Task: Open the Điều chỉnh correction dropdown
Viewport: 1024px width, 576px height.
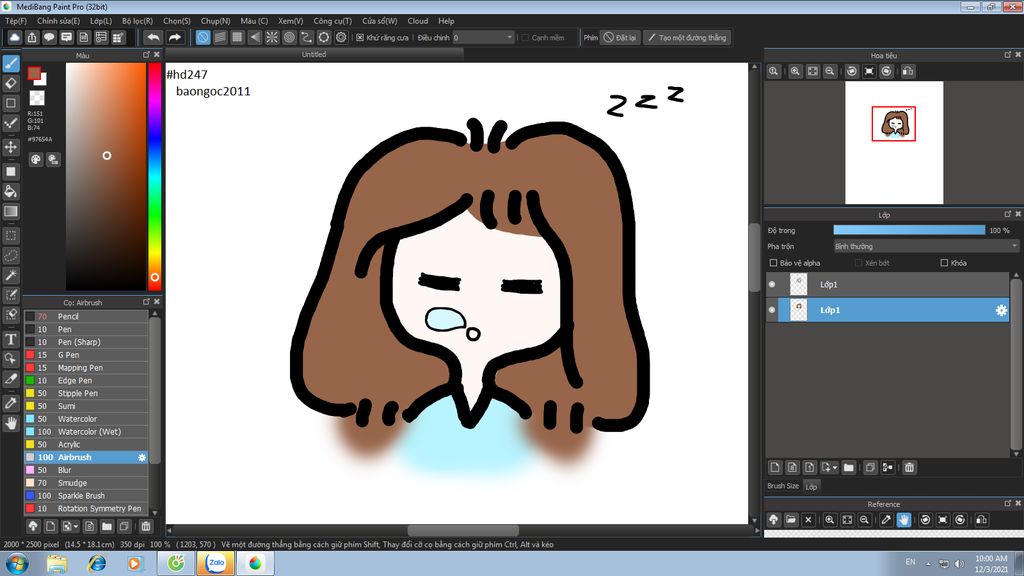Action: pyautogui.click(x=483, y=38)
